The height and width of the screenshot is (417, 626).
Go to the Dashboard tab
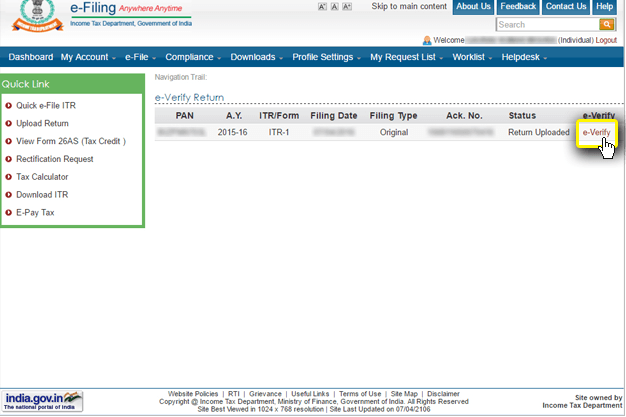point(30,57)
